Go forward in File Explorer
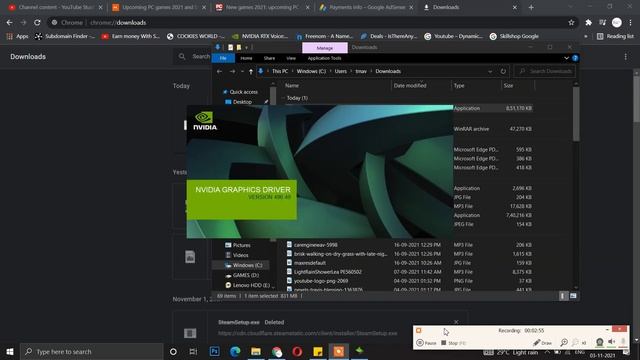The height and width of the screenshot is (360, 640). tap(232, 71)
